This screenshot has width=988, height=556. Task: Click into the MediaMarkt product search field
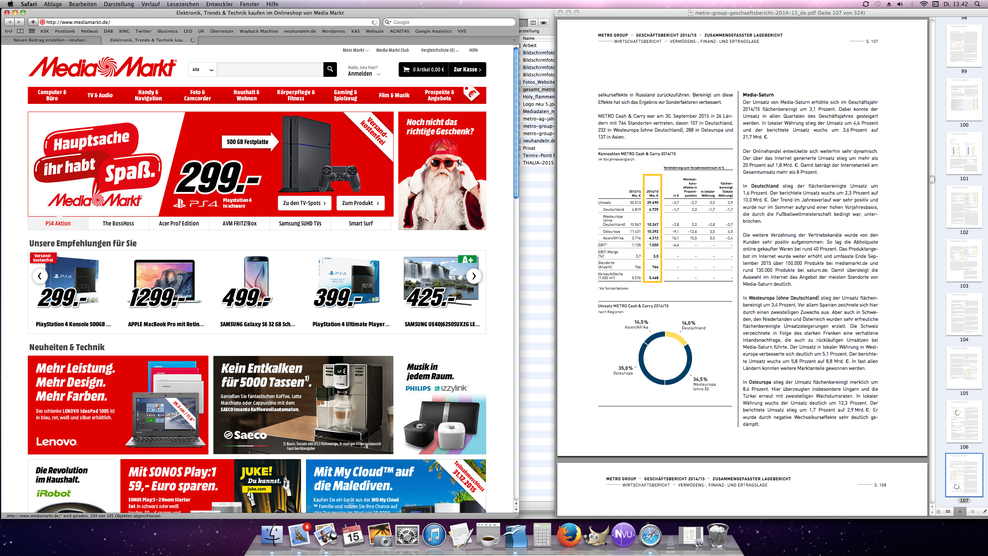tap(270, 69)
